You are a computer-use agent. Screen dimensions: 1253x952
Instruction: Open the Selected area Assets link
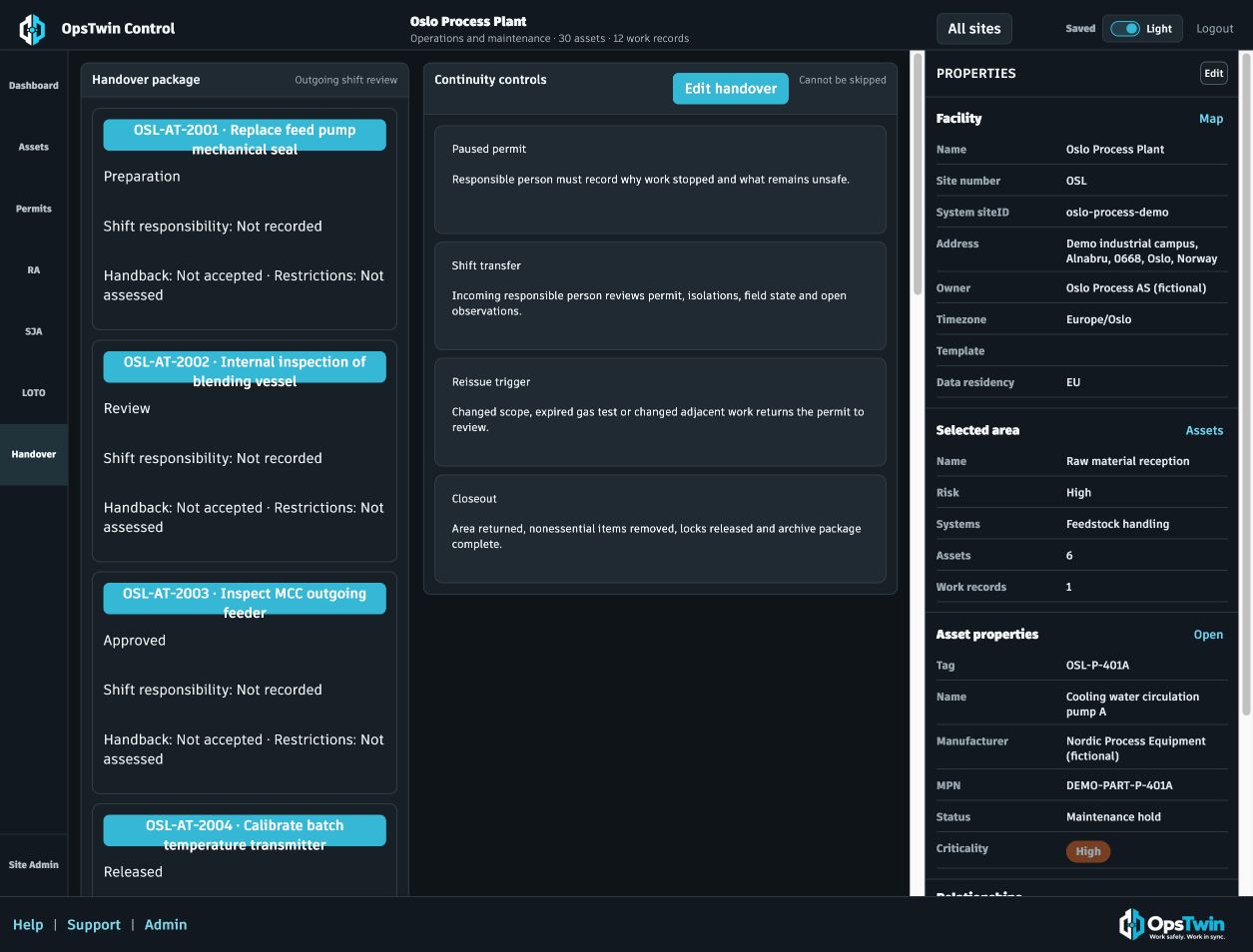tap(1204, 430)
